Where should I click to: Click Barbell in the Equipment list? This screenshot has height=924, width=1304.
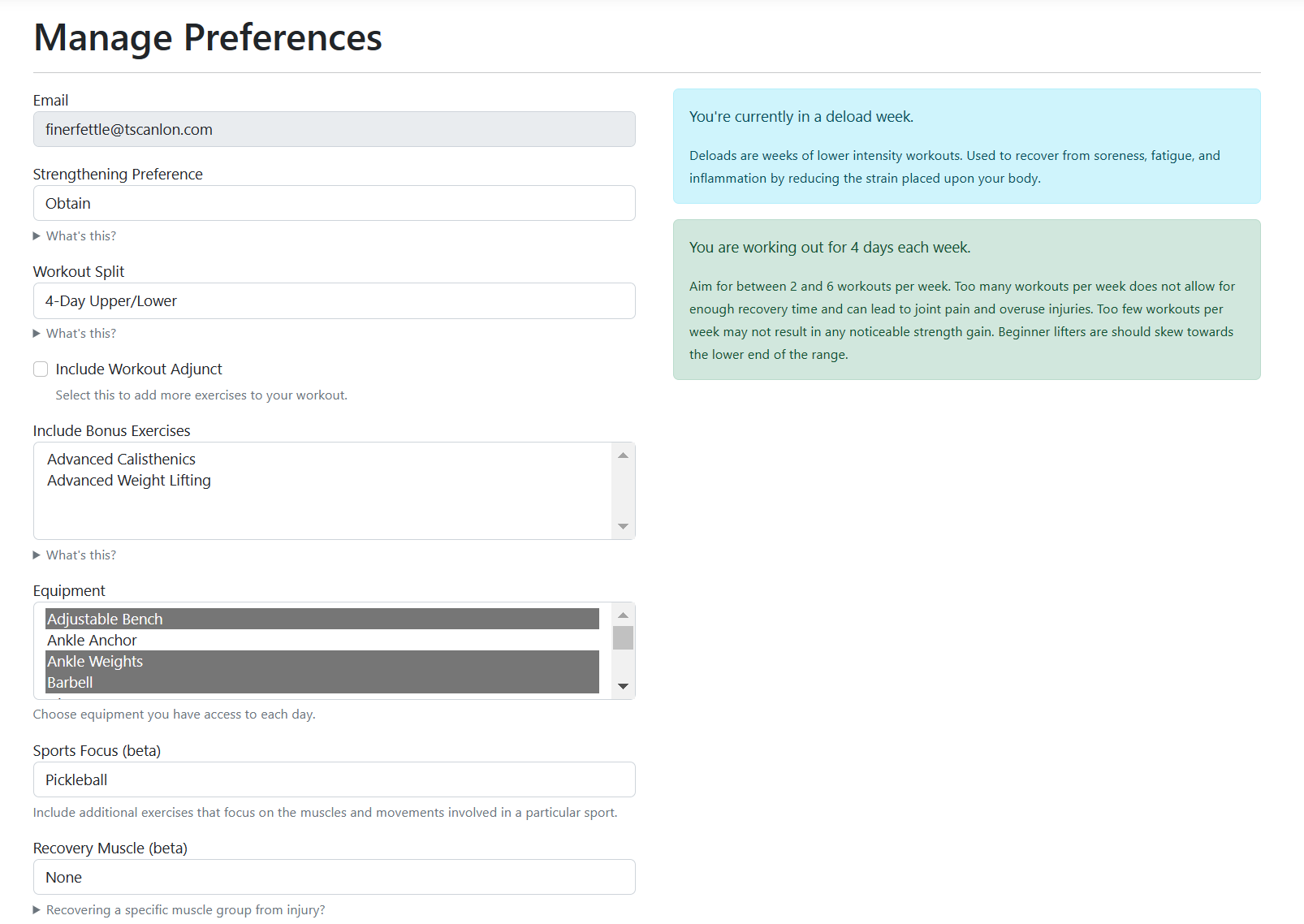322,683
